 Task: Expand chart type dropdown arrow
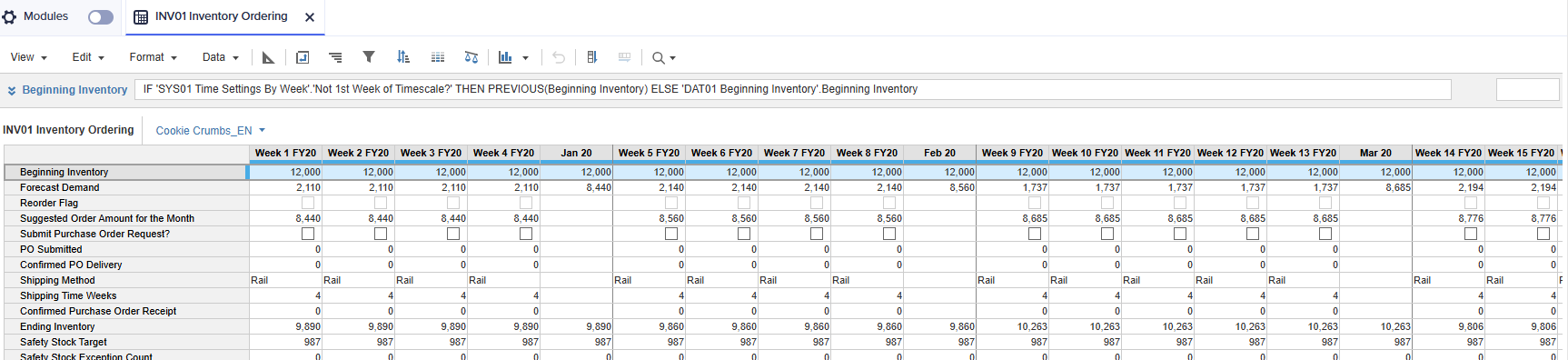pyautogui.click(x=525, y=58)
